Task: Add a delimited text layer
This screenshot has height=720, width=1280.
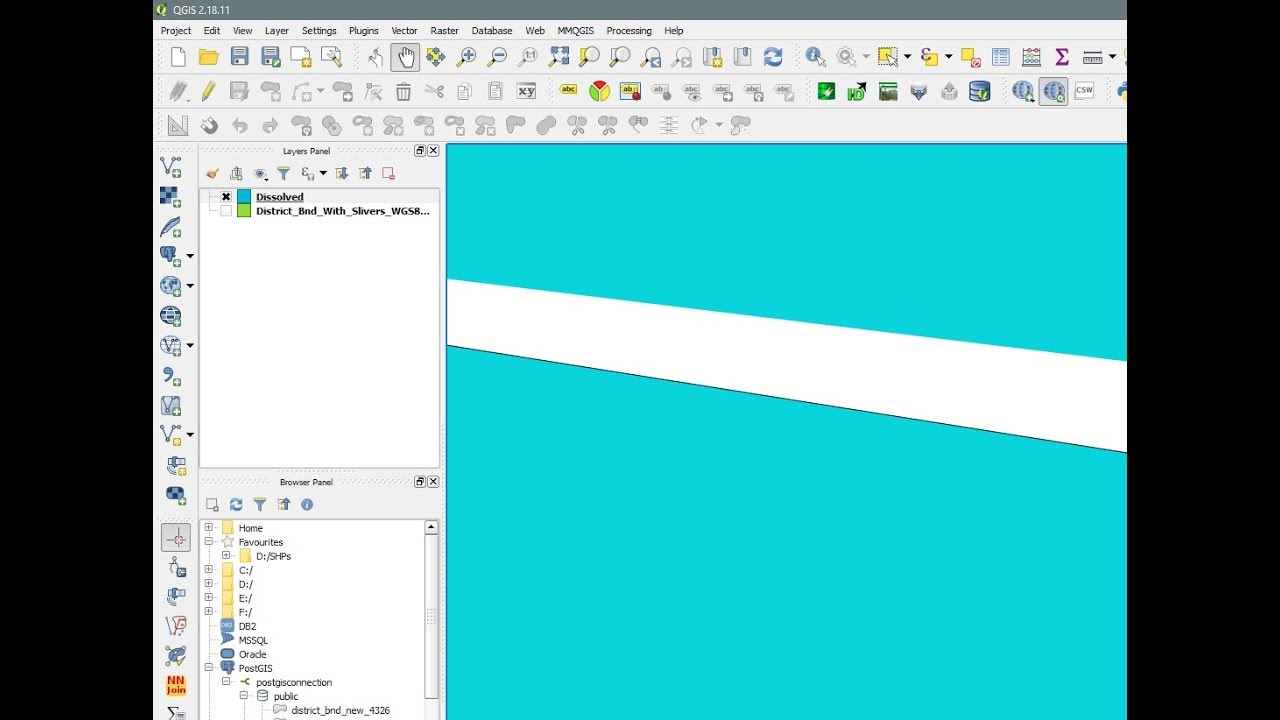Action: (171, 376)
